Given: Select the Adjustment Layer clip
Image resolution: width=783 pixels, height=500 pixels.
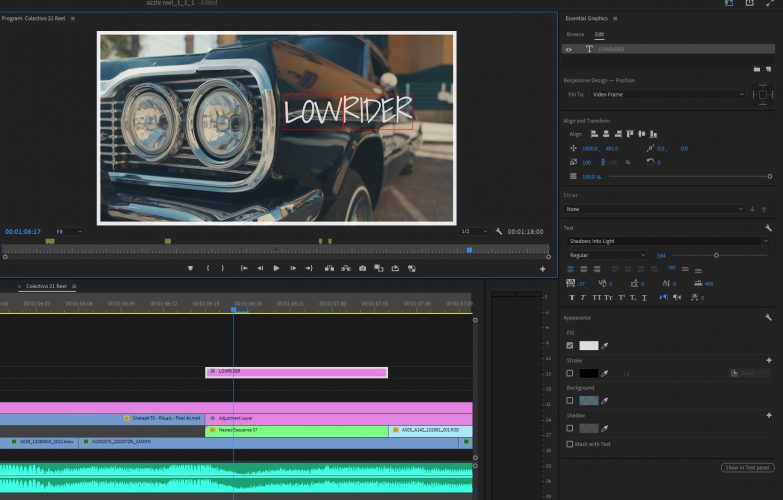Looking at the screenshot, I should [339, 419].
